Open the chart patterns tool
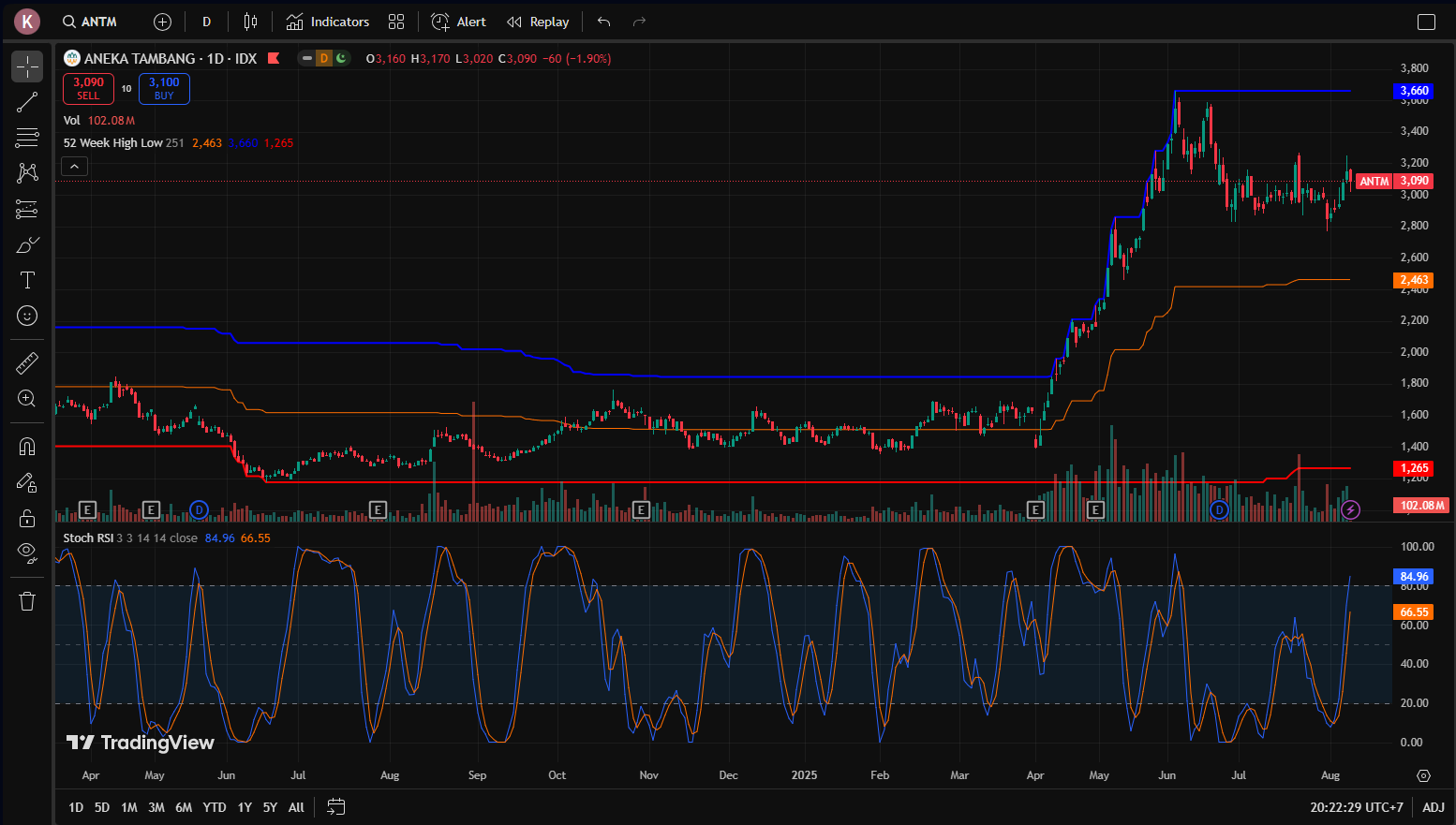This screenshot has width=1456, height=825. (27, 173)
